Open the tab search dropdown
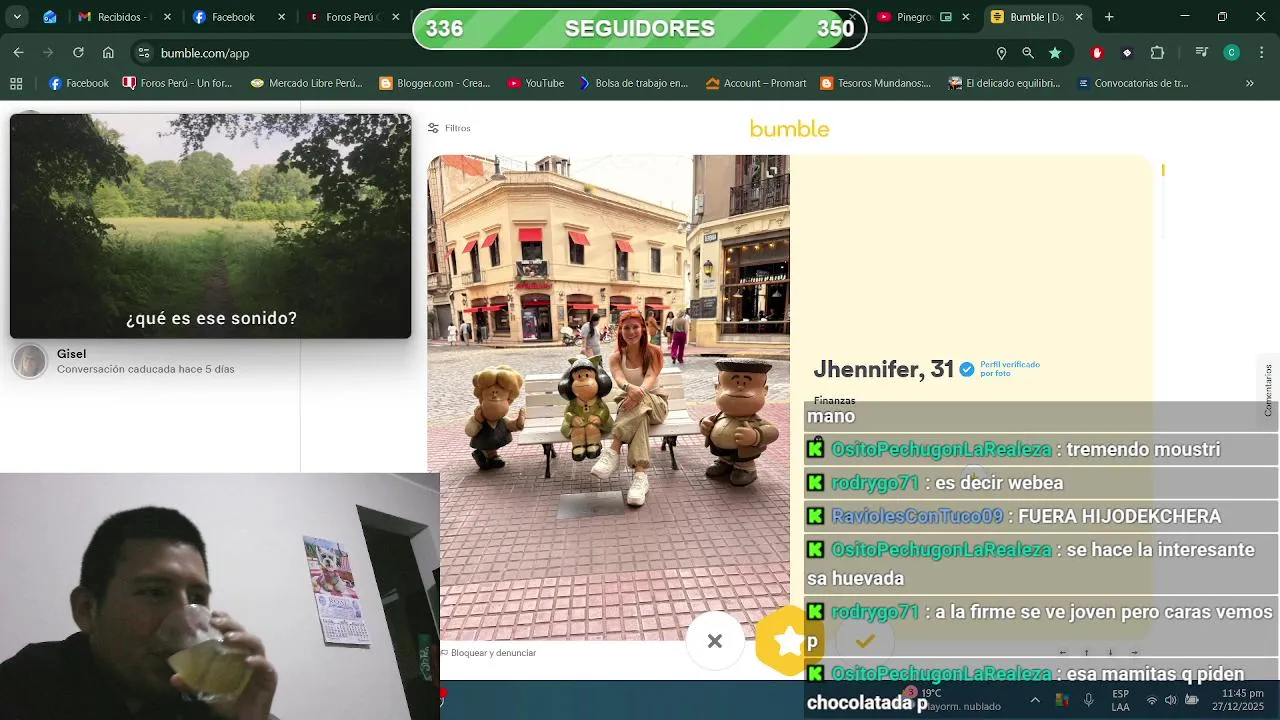This screenshot has width=1280, height=720. [18, 17]
